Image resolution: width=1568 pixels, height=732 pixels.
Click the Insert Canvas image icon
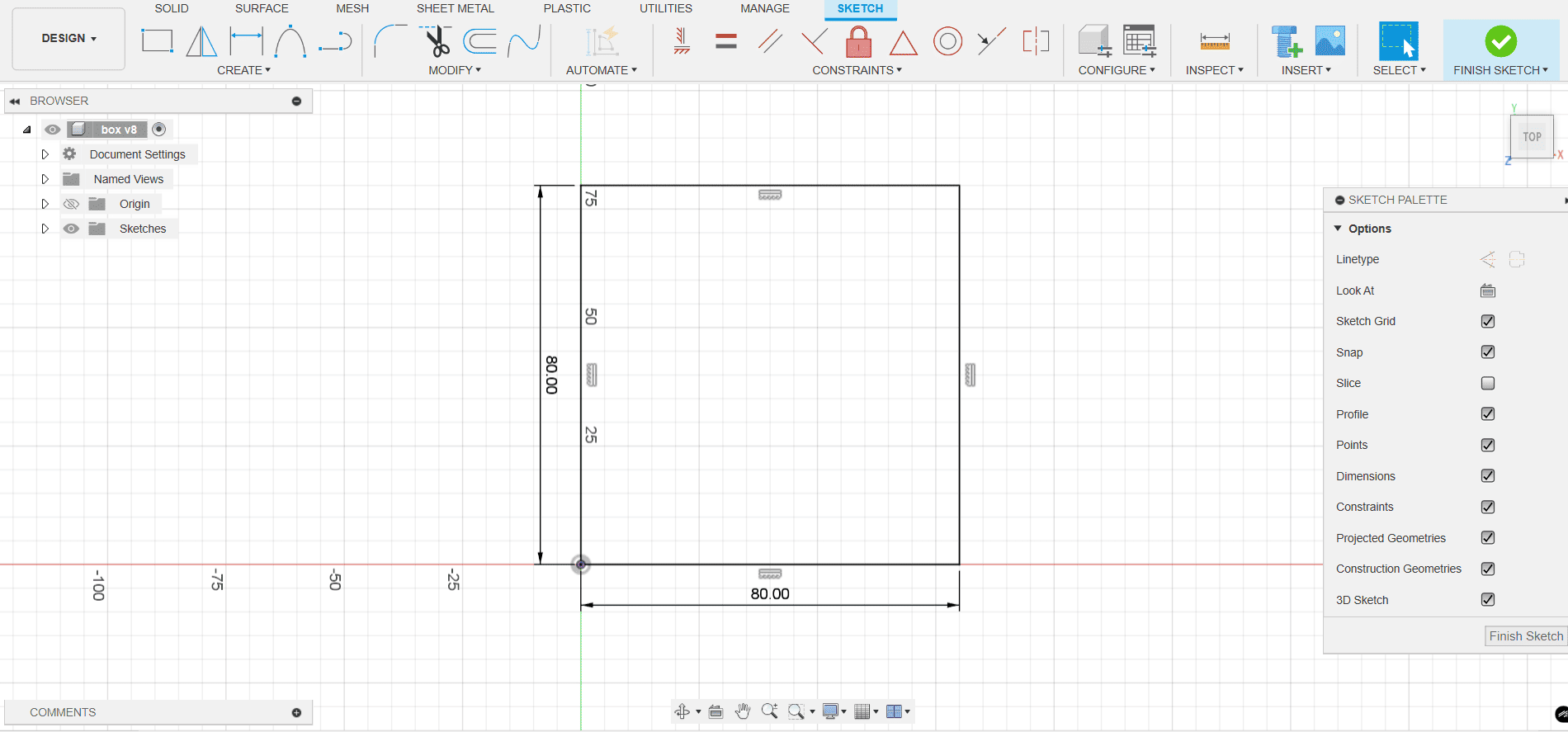[x=1329, y=40]
